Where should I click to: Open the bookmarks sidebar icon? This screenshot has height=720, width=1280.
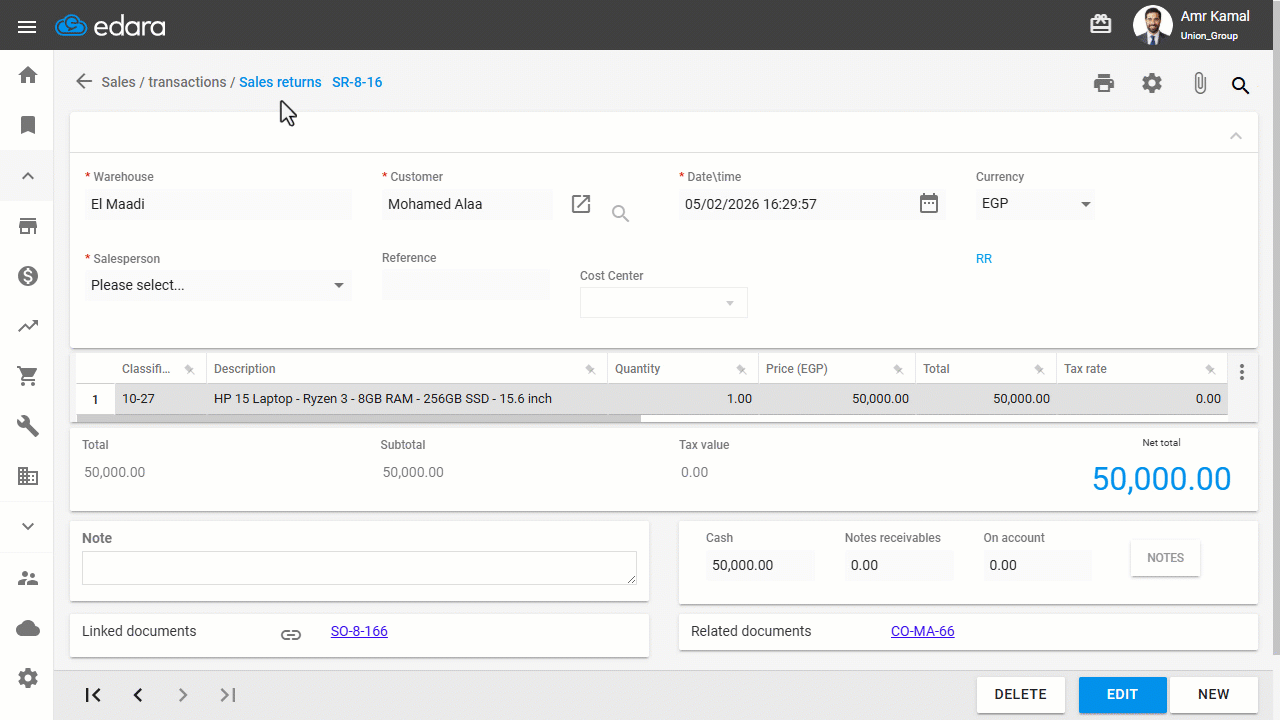(x=28, y=125)
